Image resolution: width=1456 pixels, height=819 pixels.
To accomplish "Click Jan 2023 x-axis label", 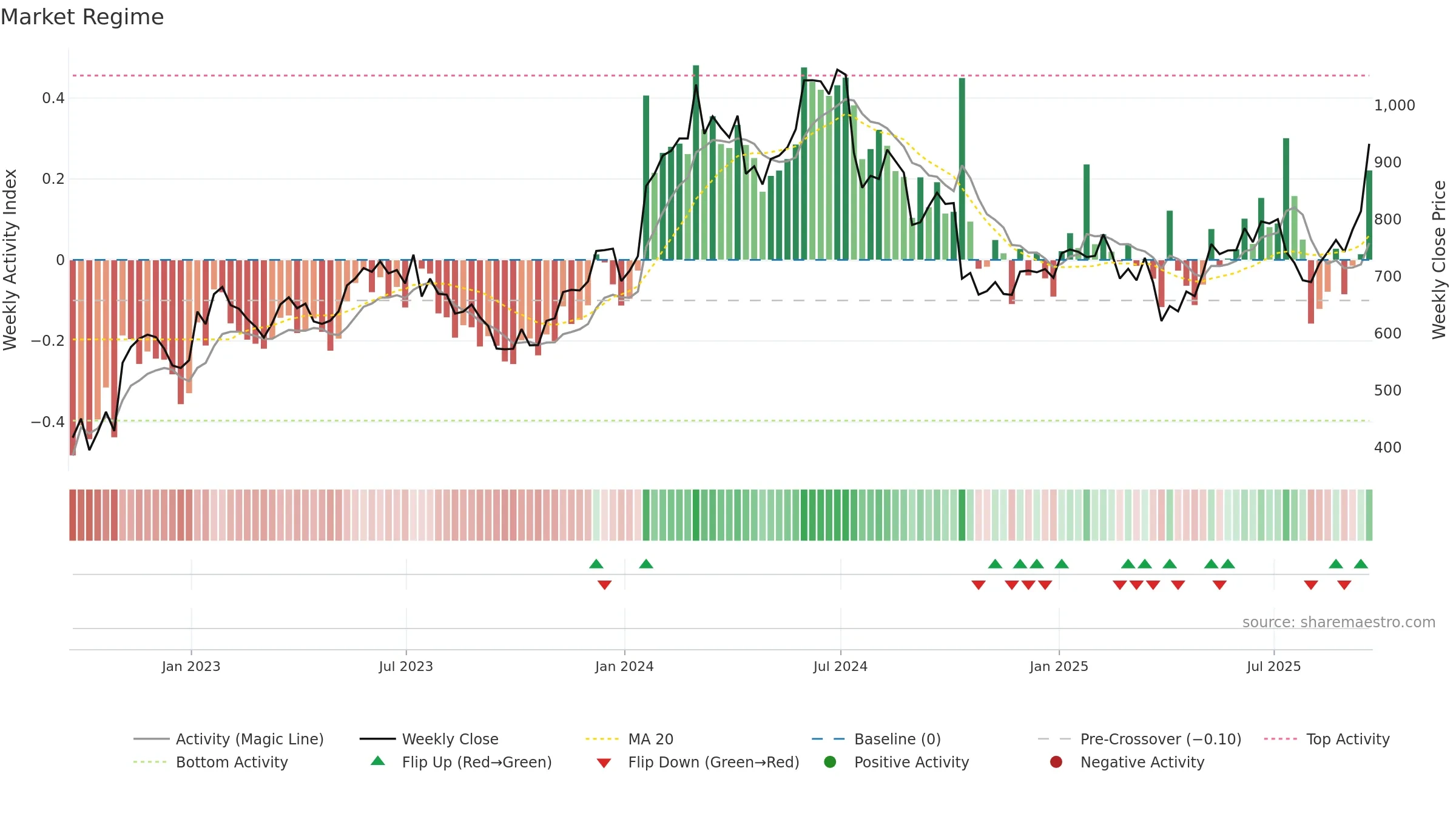I will tap(191, 666).
